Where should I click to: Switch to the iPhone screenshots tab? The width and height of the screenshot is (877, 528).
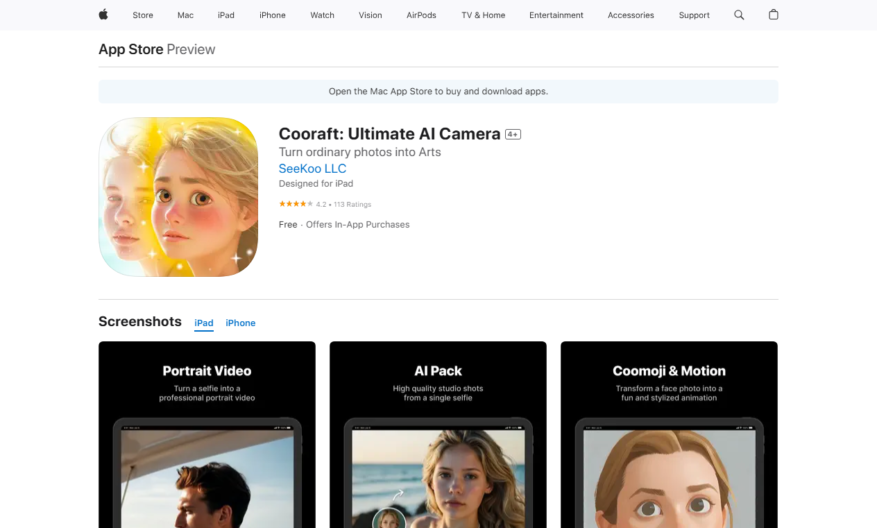pyautogui.click(x=241, y=323)
